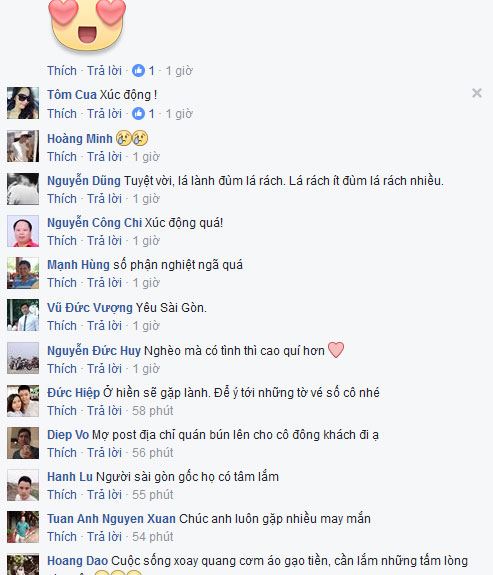This screenshot has height=575, width=493.
Task: Open Tuan Anh Nguyen Xuan's profile link
Action: click(112, 519)
